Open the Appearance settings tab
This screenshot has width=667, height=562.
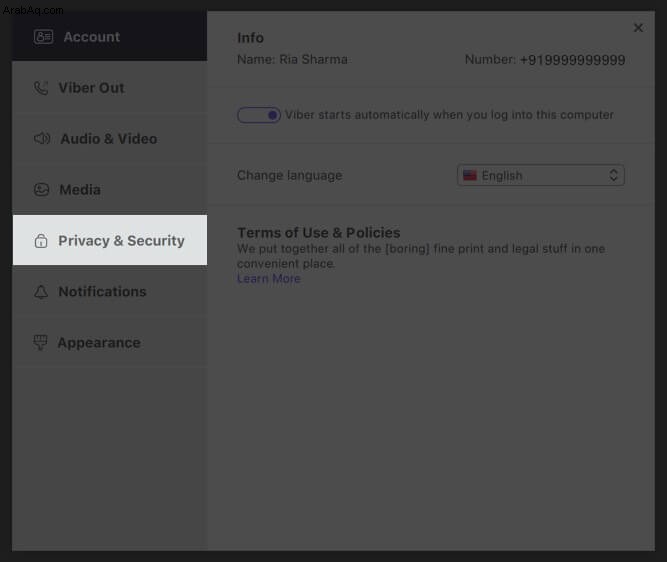coord(110,343)
